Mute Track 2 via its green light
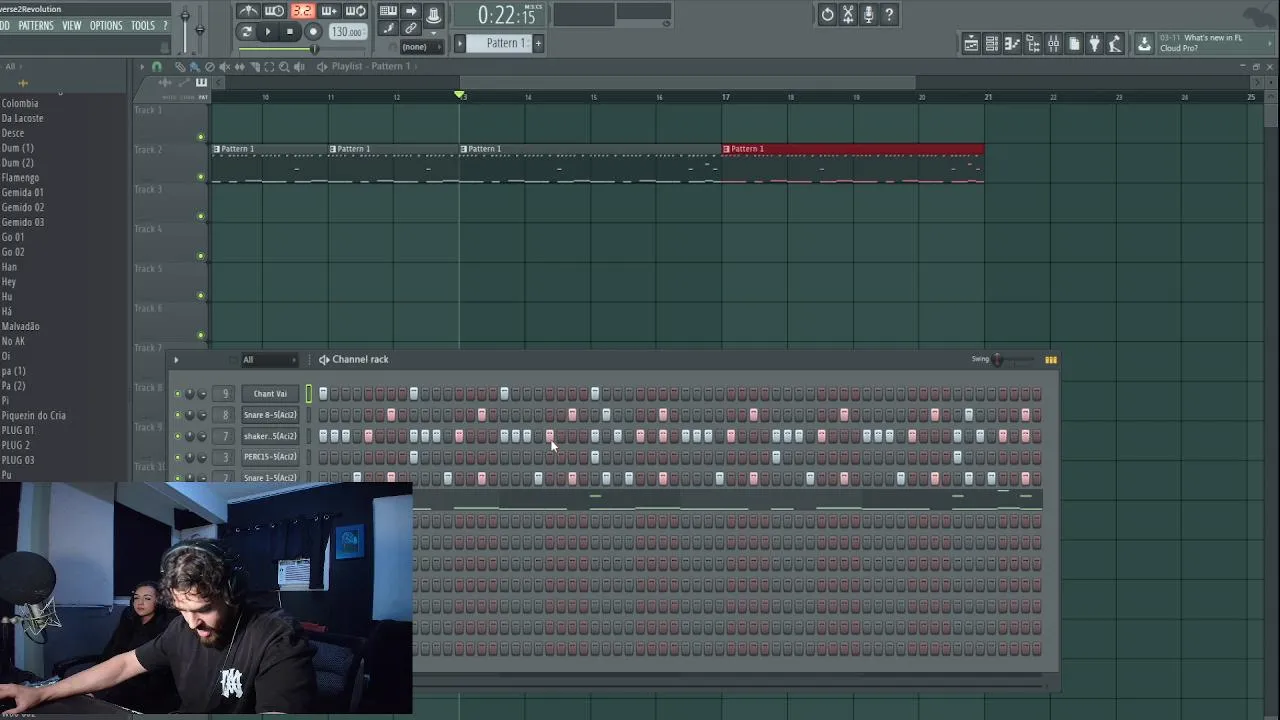This screenshot has height=720, width=1280. (x=201, y=177)
